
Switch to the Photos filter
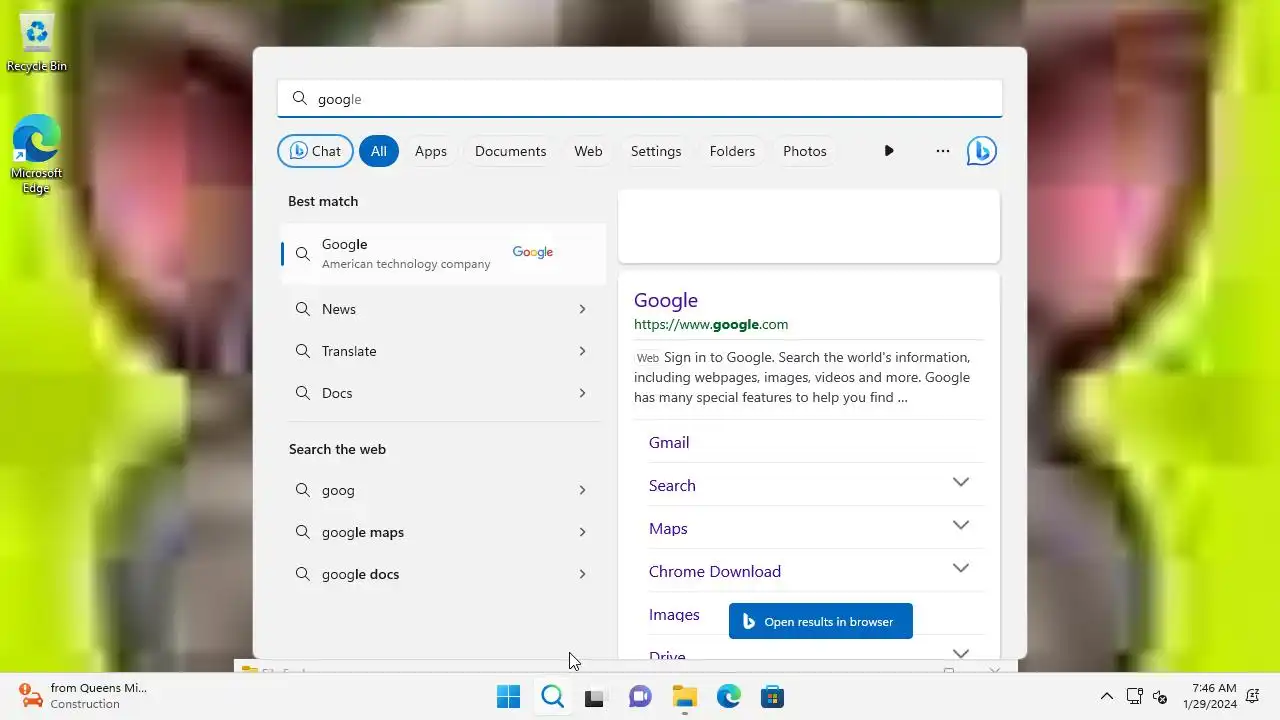[x=805, y=151]
